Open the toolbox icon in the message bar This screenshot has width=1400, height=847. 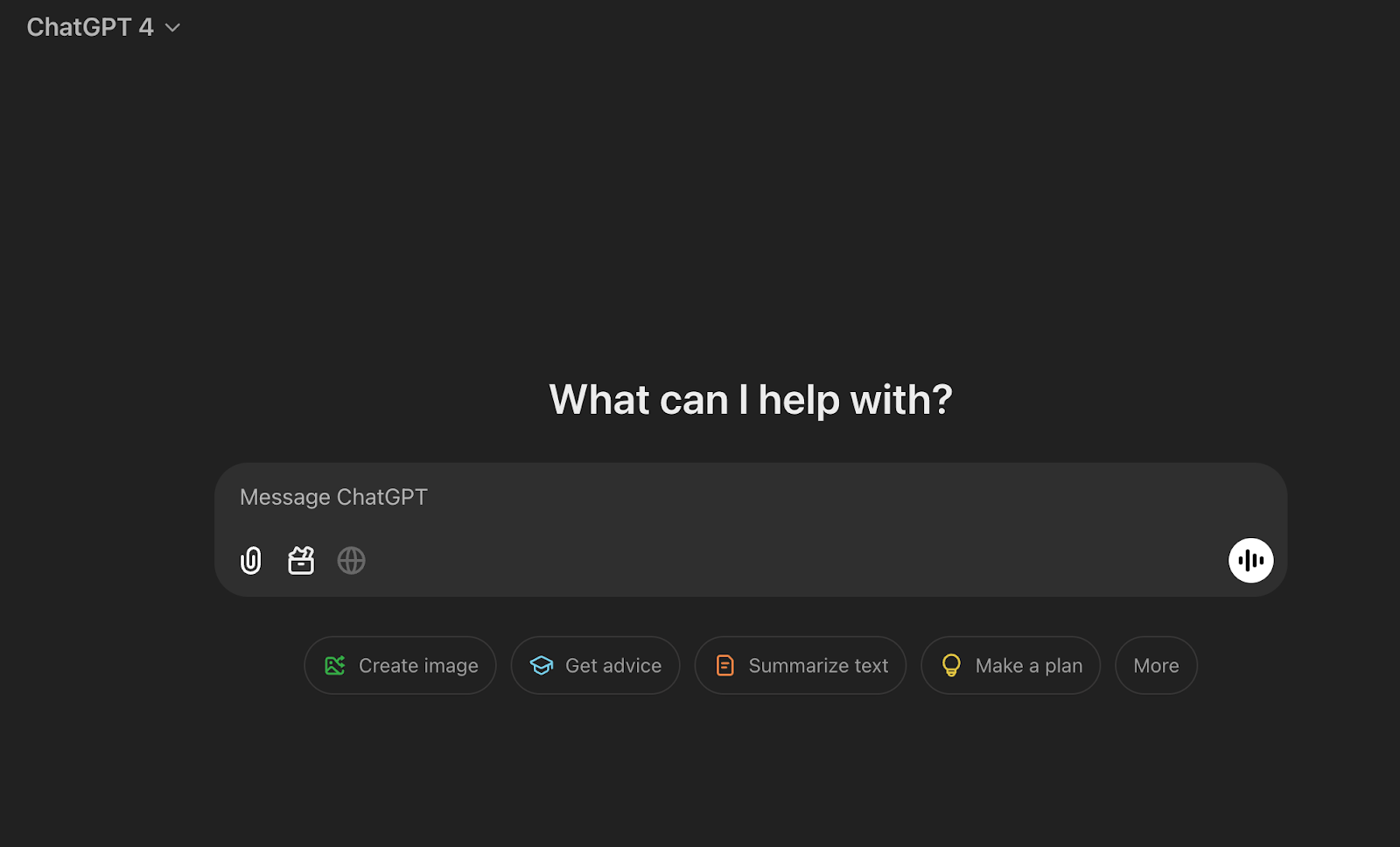click(301, 560)
